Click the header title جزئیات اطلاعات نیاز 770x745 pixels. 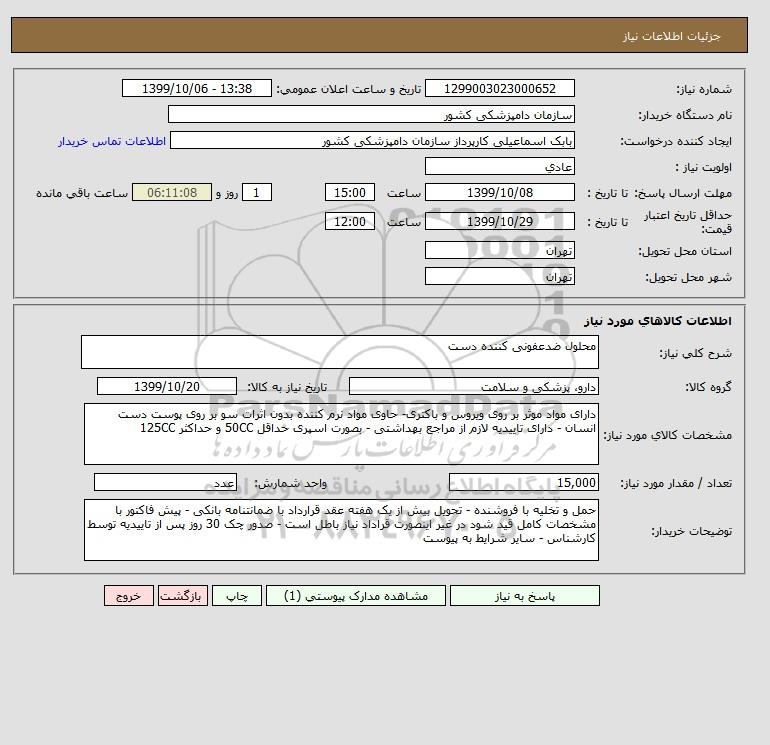pos(671,36)
